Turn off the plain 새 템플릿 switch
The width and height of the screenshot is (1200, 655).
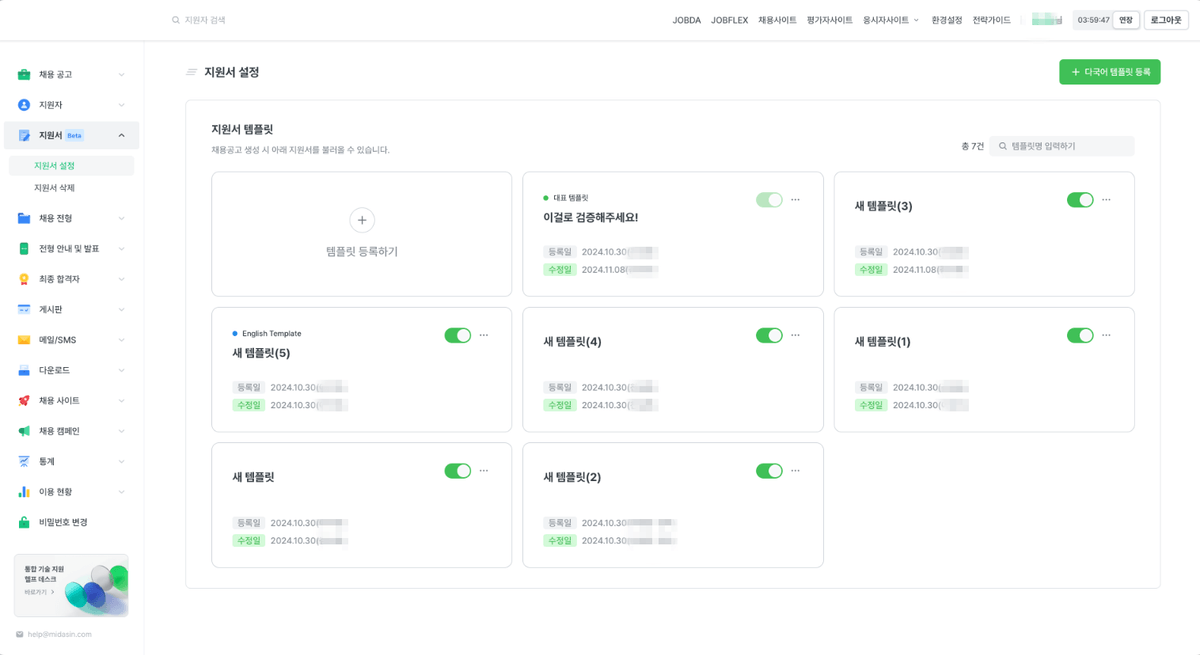pos(458,470)
